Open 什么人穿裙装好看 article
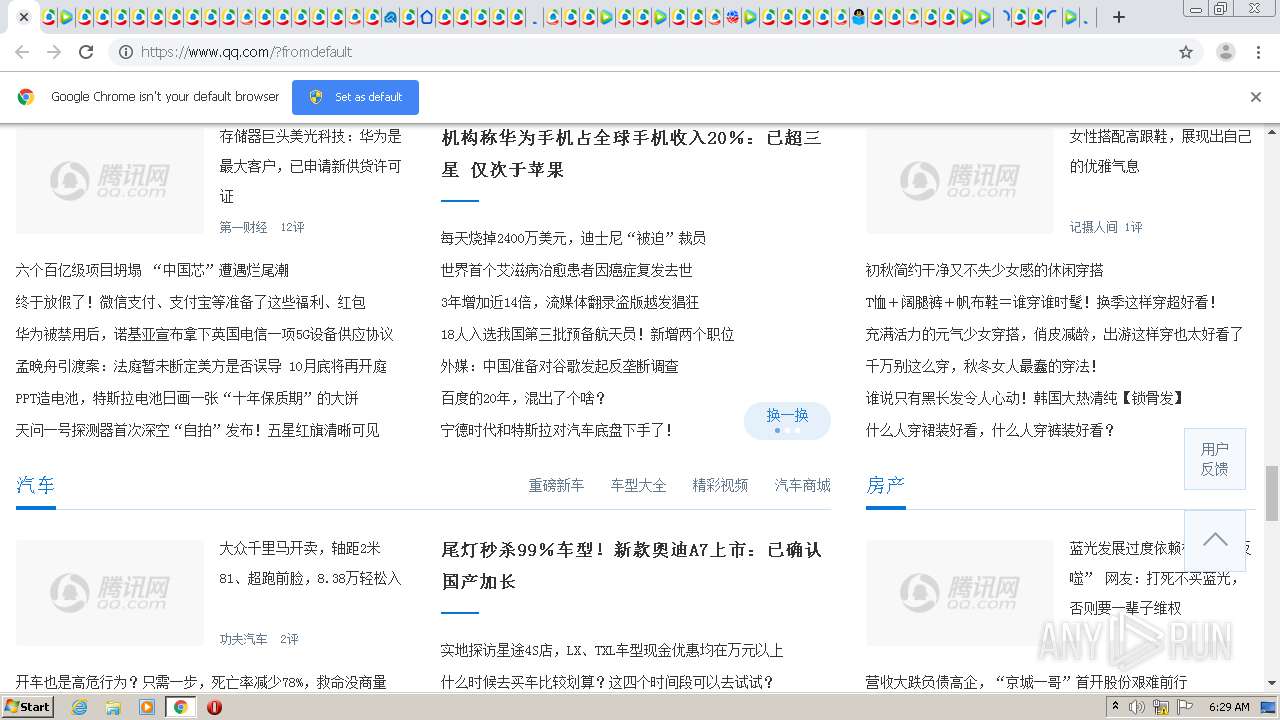Screen dimensions: 1280x720 pyautogui.click(x=990, y=430)
